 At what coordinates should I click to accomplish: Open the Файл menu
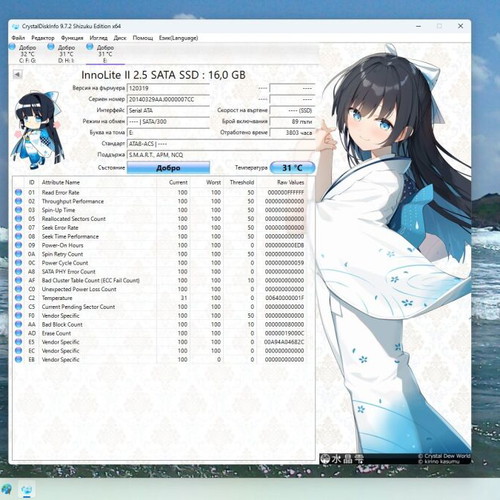tap(18, 38)
